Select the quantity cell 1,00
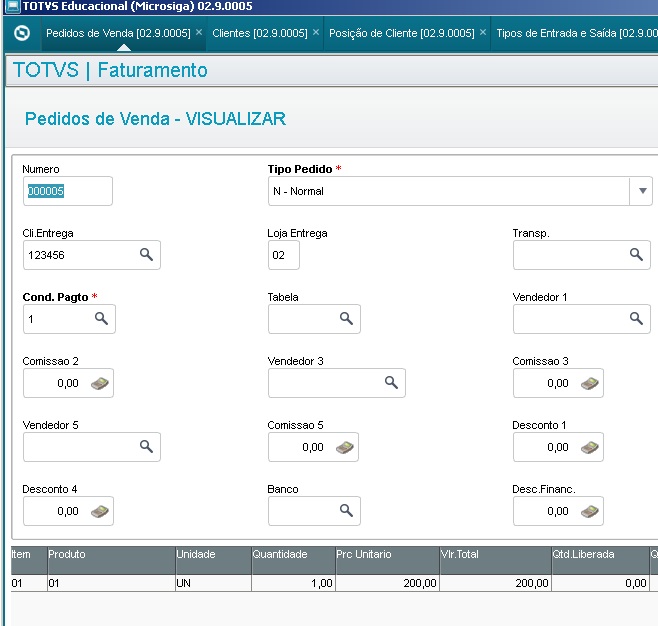The image size is (658, 626). click(x=293, y=583)
